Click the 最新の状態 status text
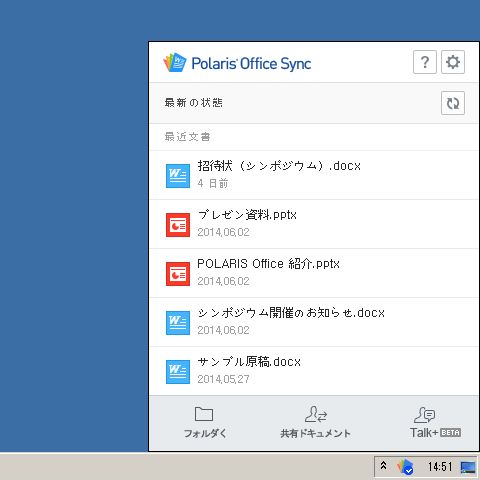The width and height of the screenshot is (480, 480). (193, 103)
